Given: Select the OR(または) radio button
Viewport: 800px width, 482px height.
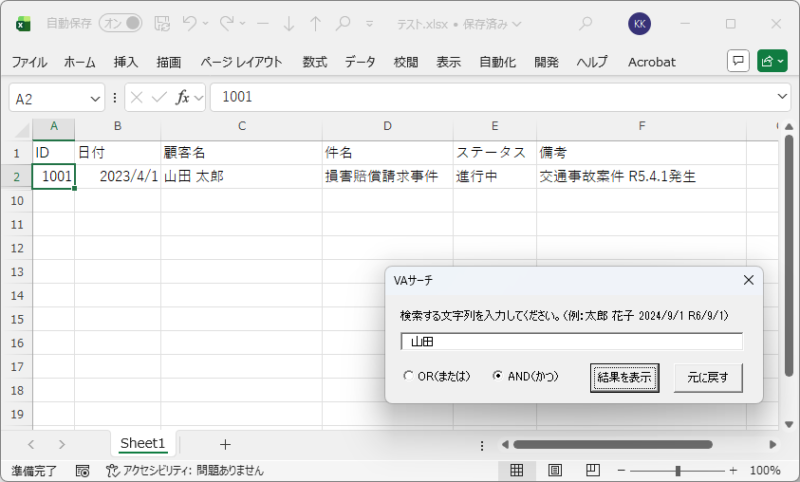Looking at the screenshot, I should (408, 377).
